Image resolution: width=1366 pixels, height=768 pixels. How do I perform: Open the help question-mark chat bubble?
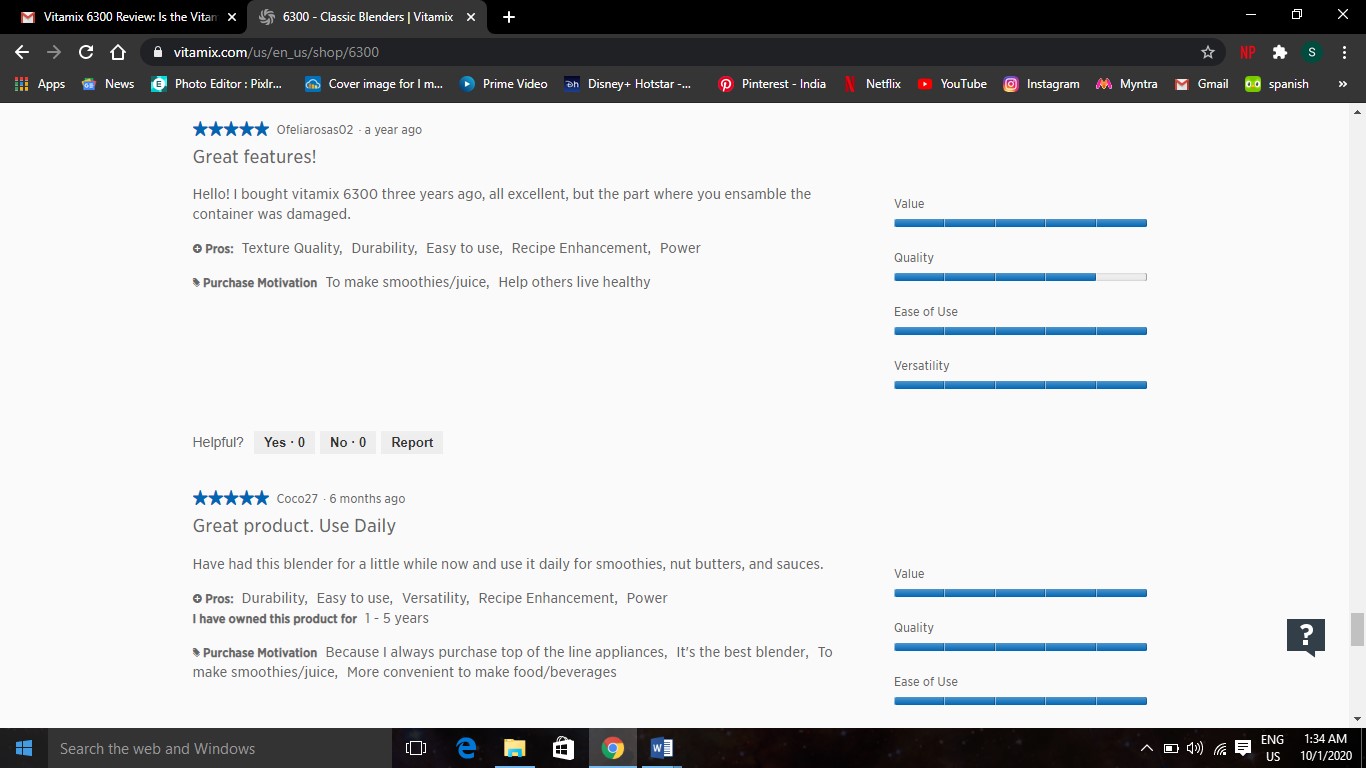click(x=1306, y=636)
